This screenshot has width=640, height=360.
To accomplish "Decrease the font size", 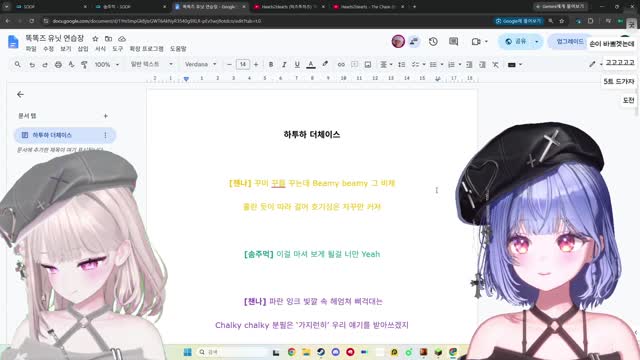I will [x=229, y=64].
